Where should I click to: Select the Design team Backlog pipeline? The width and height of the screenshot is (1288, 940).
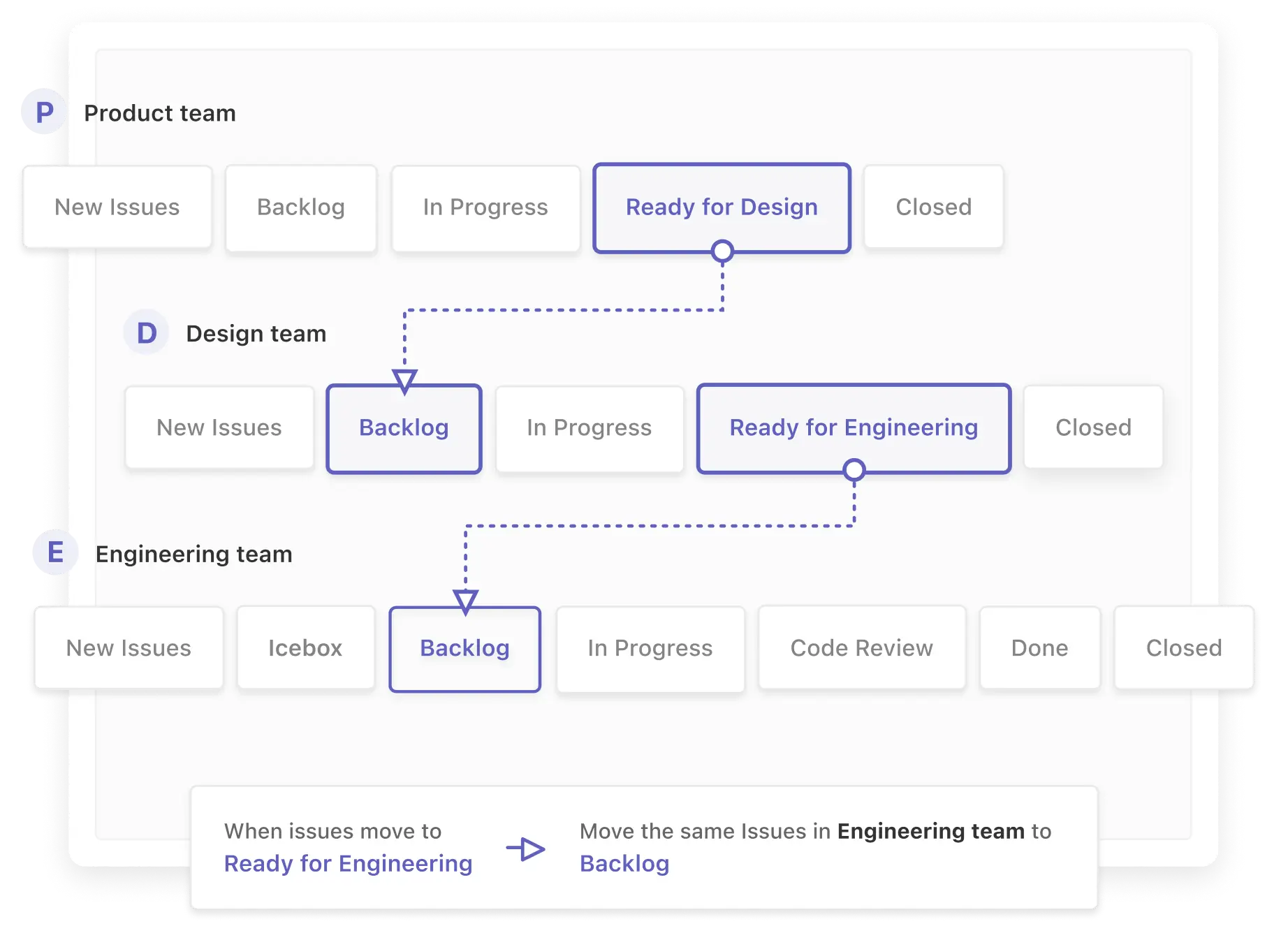[404, 428]
